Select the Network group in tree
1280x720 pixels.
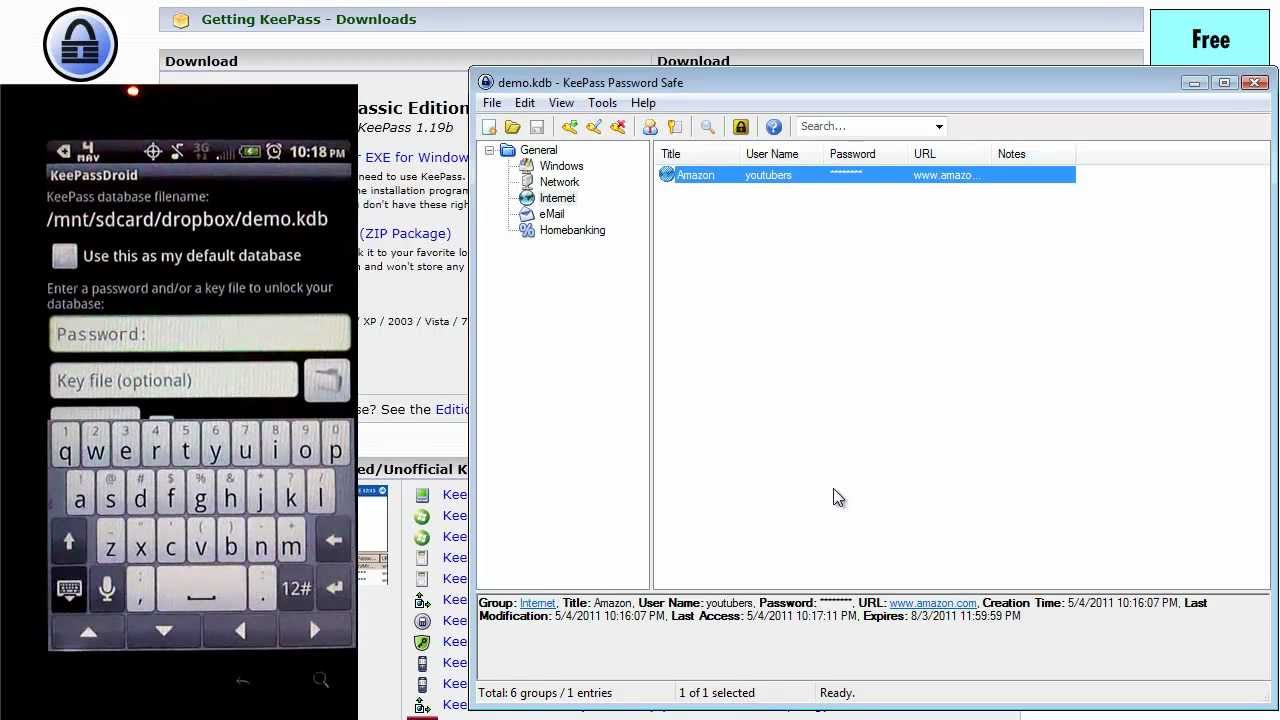pos(559,182)
